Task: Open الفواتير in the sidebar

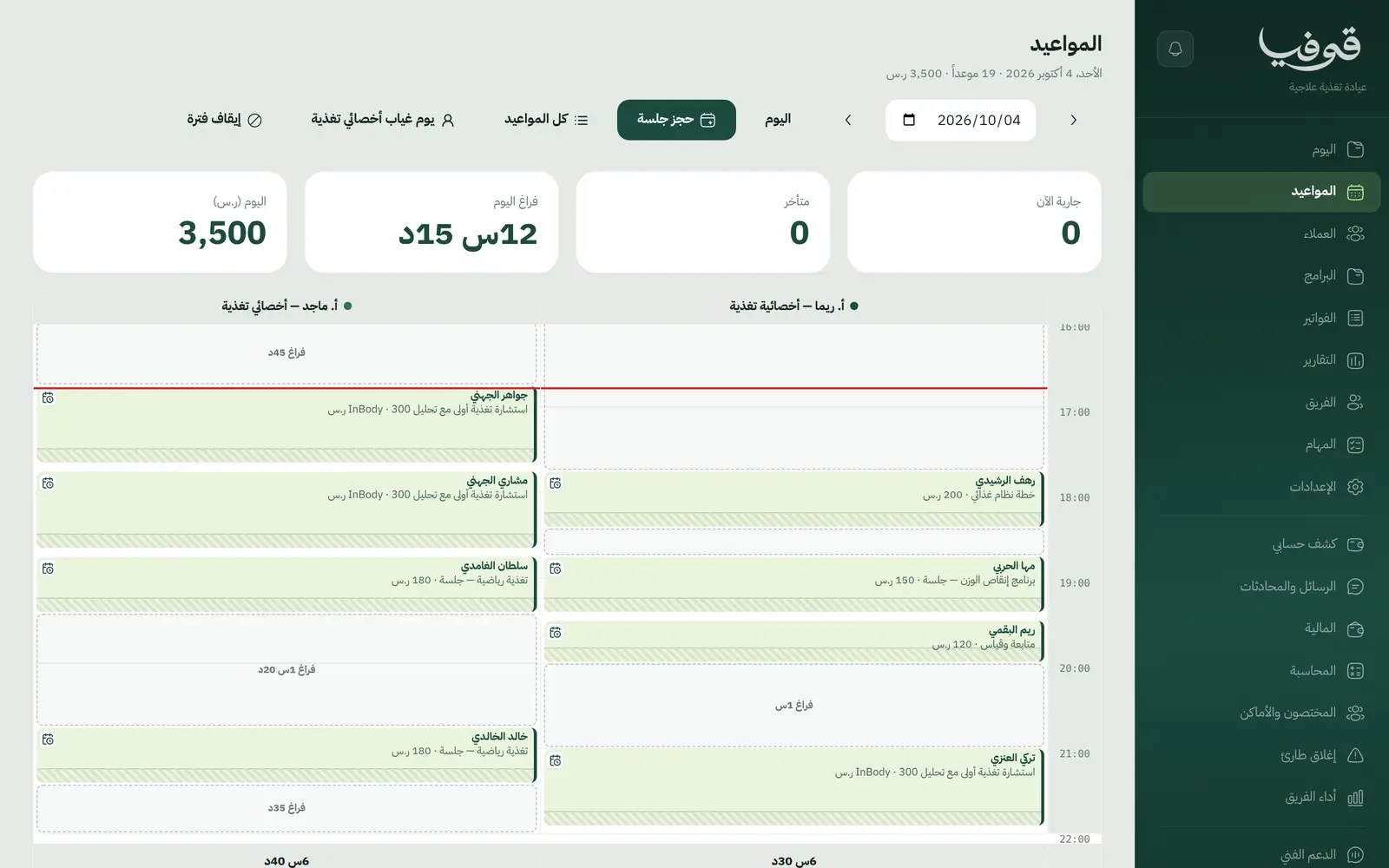Action: (x=1261, y=319)
